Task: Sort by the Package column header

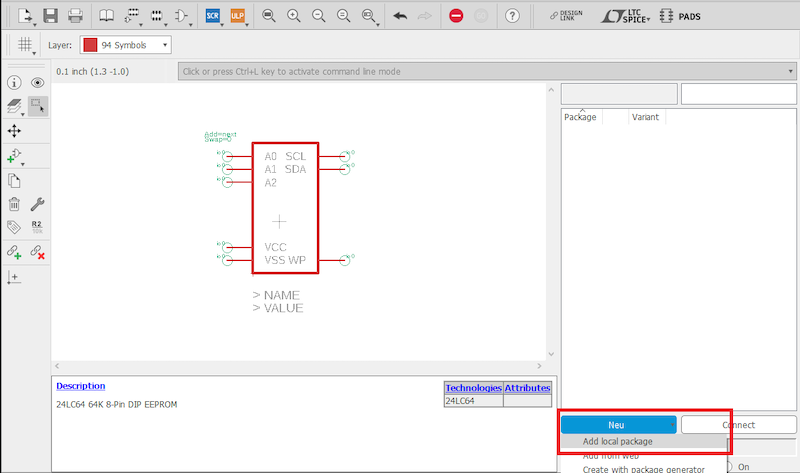Action: pos(580,117)
